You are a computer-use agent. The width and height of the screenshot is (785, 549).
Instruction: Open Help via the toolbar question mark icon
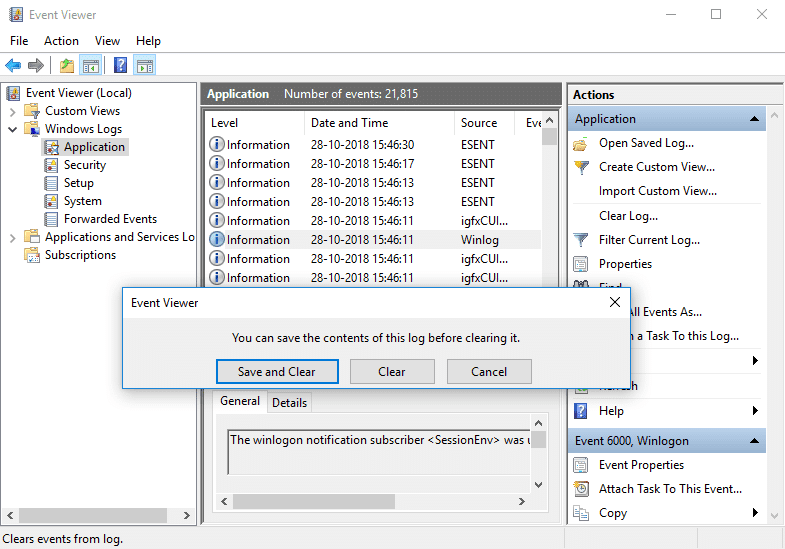(121, 65)
